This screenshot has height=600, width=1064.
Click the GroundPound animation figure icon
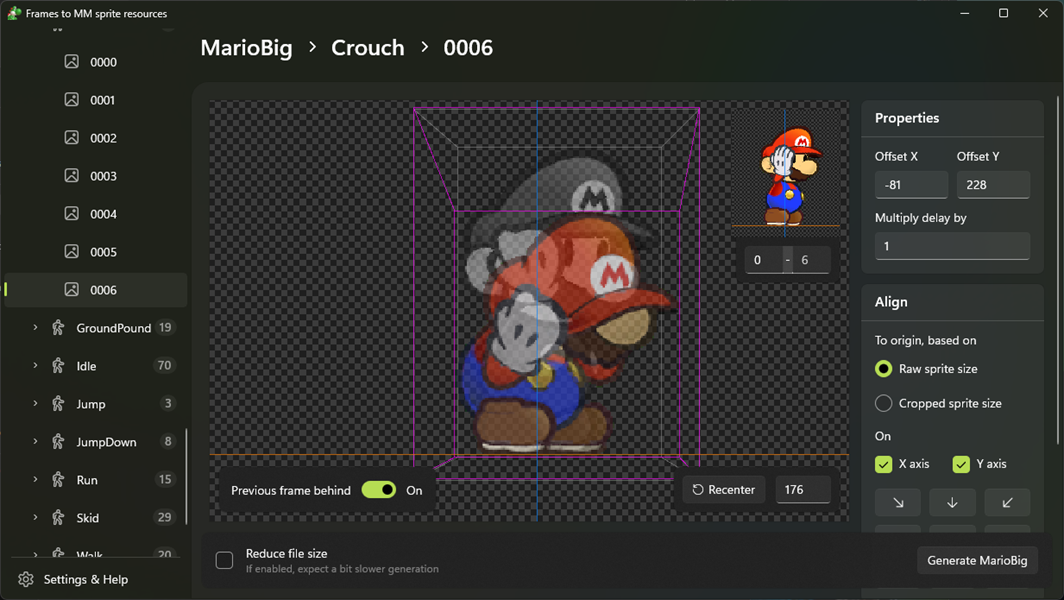[x=58, y=328]
